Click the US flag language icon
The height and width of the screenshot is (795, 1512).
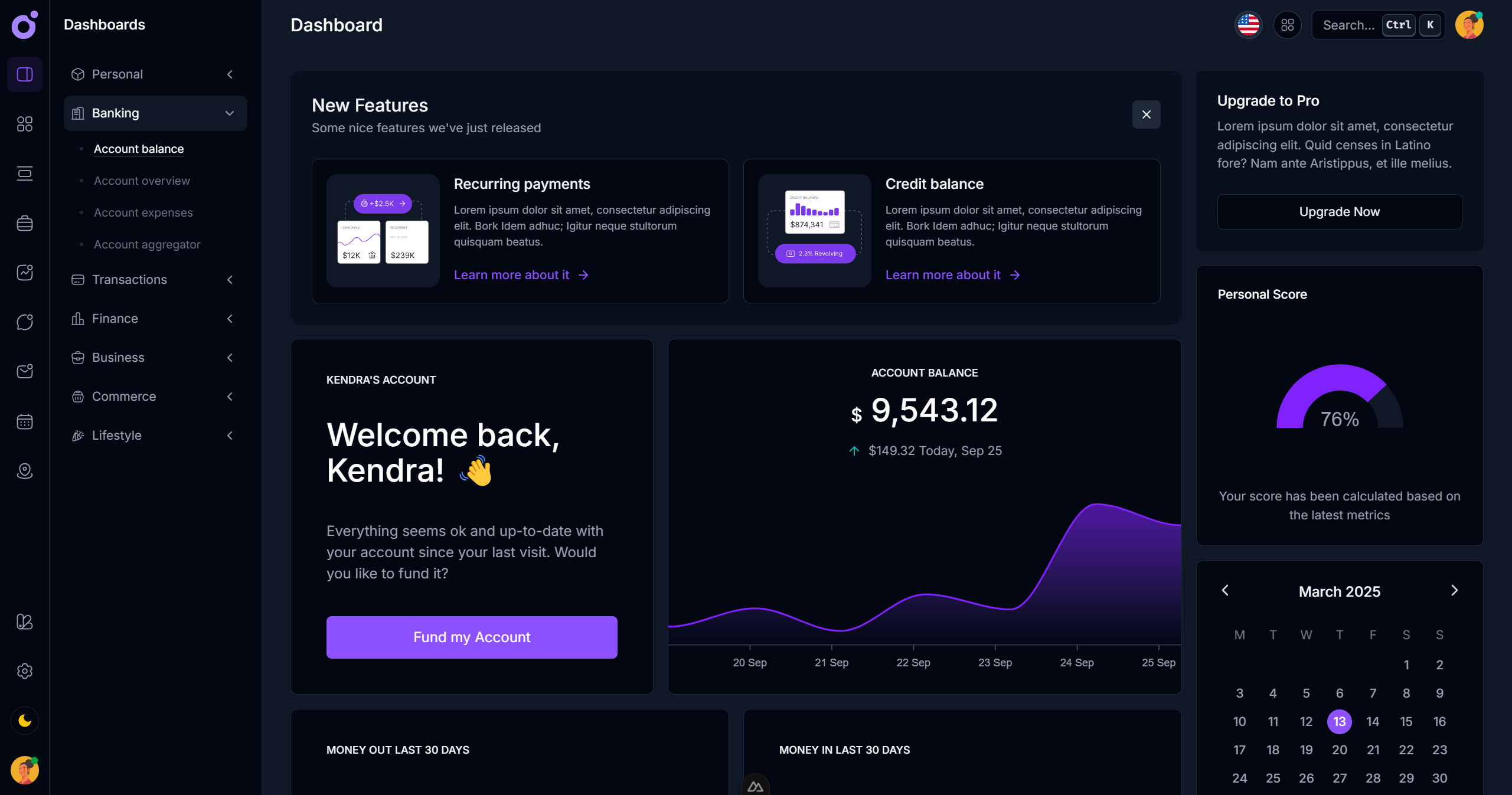(1248, 24)
